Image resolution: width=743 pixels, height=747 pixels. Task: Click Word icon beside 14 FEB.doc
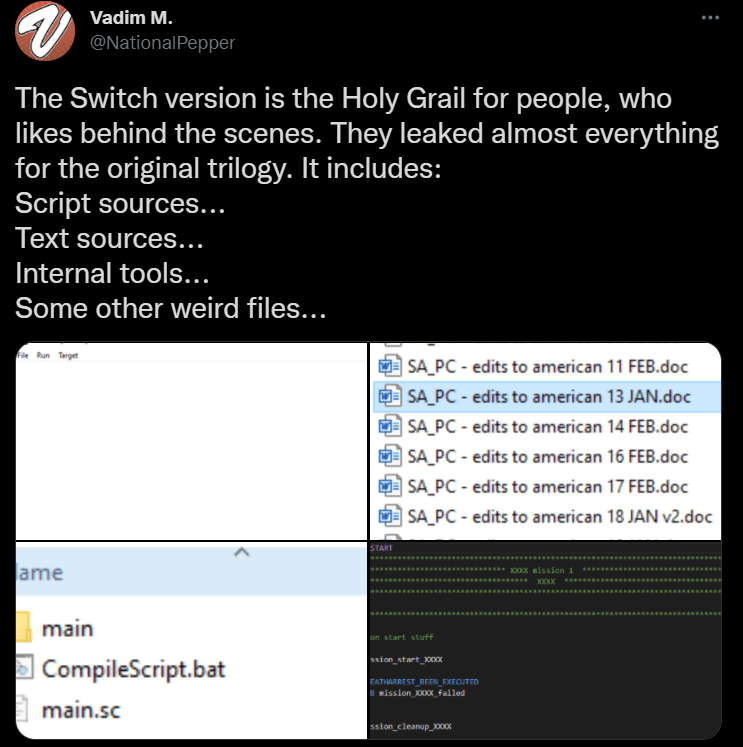(388, 426)
